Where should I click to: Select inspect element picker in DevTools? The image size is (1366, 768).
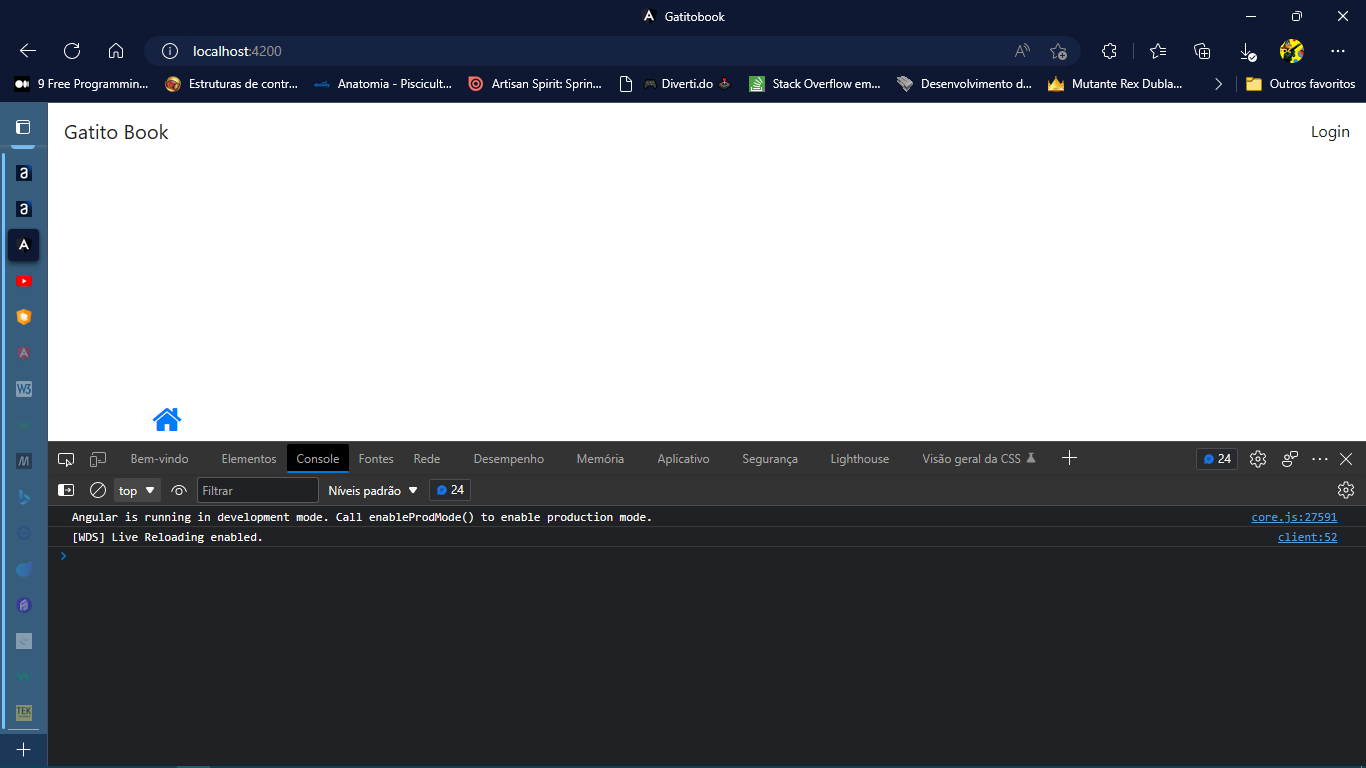(x=66, y=459)
